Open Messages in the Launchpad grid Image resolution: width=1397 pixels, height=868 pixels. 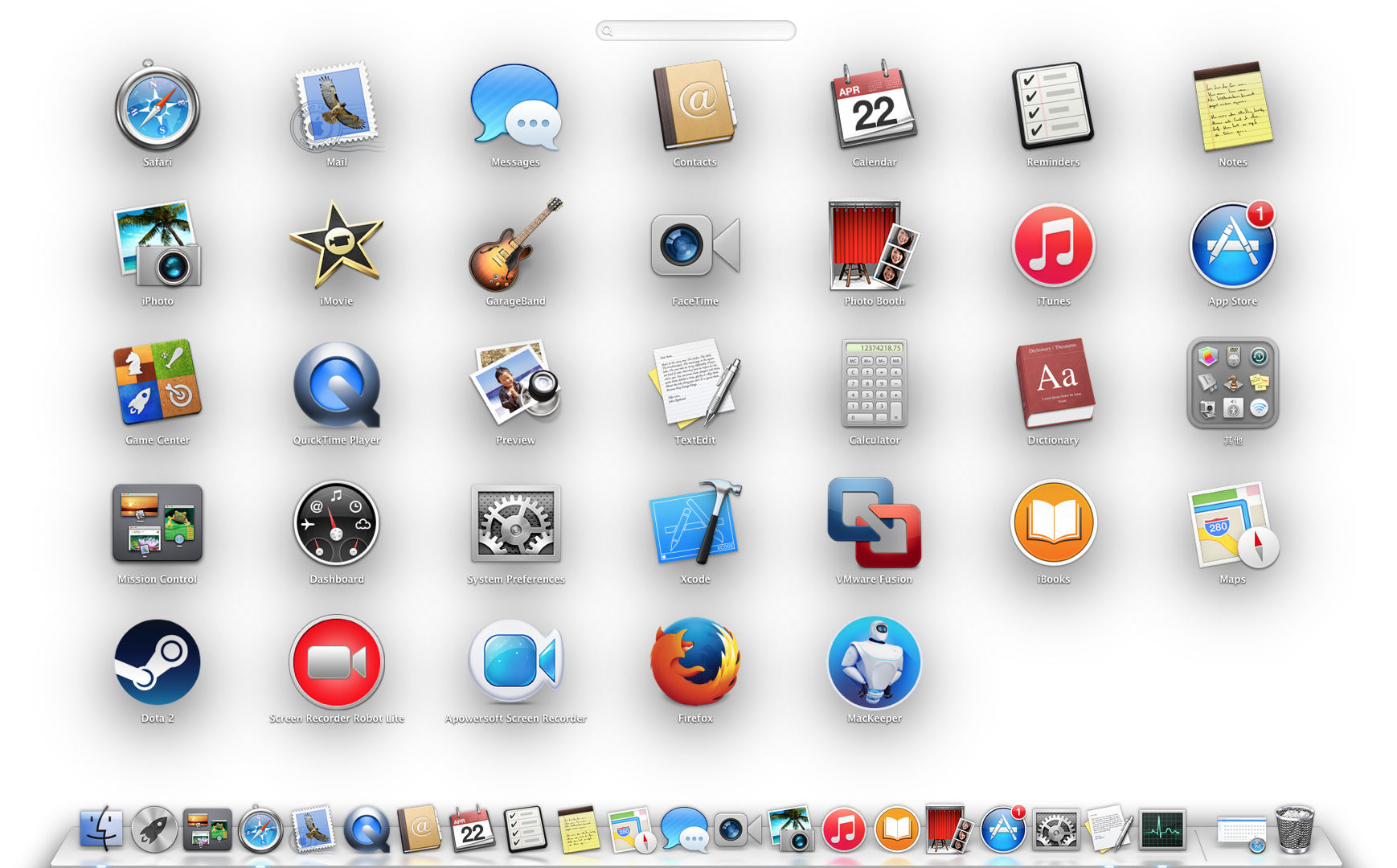[515, 107]
